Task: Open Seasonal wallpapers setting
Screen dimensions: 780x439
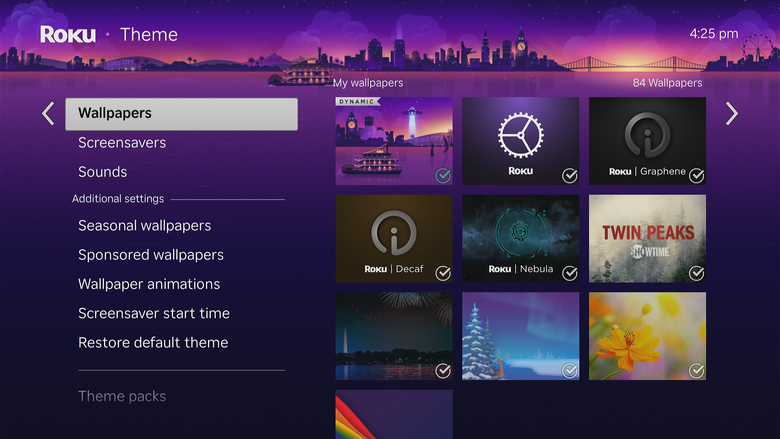Action: [x=144, y=226]
